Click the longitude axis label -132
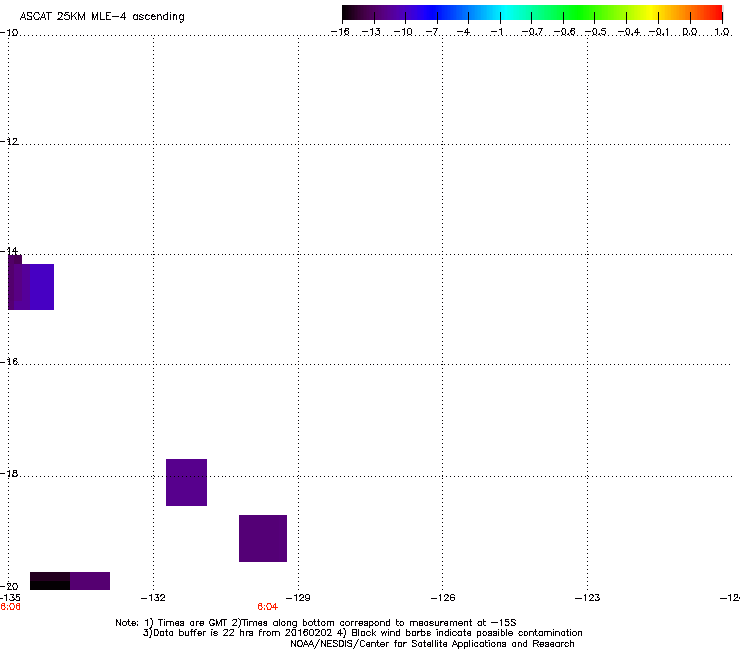This screenshot has width=740, height=650. [153, 598]
